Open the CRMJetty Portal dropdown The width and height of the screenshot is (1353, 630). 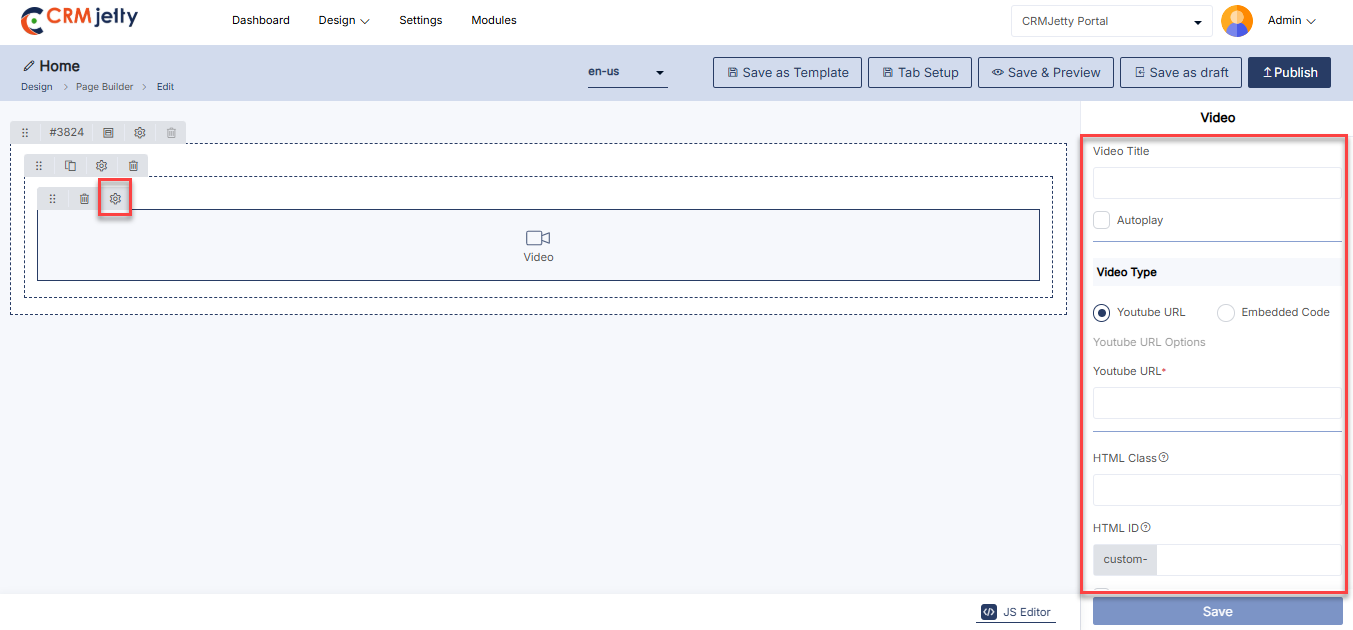coord(1111,21)
